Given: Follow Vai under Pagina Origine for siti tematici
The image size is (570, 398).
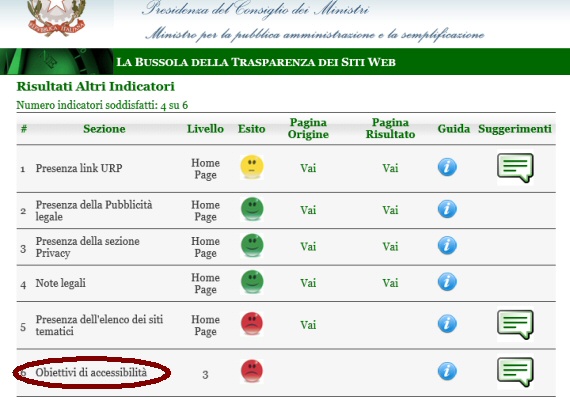Looking at the screenshot, I should pyautogui.click(x=308, y=325).
